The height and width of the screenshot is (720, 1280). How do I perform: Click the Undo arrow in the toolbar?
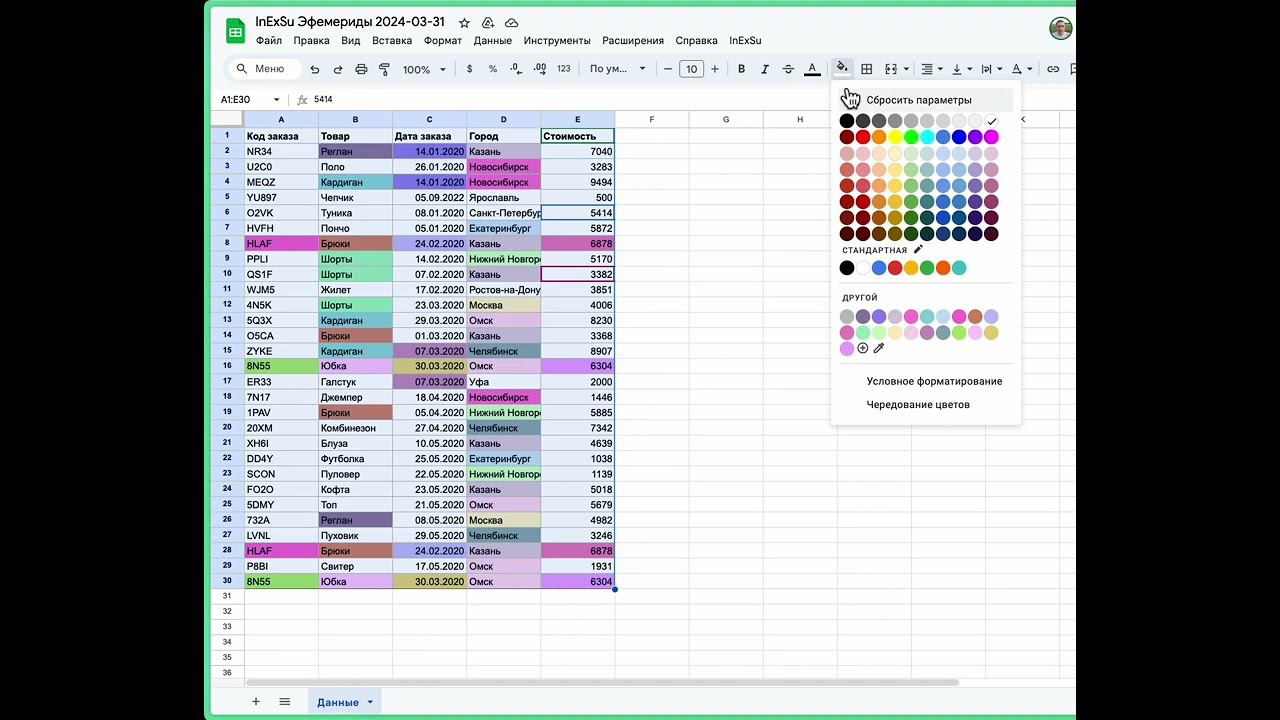pyautogui.click(x=315, y=69)
